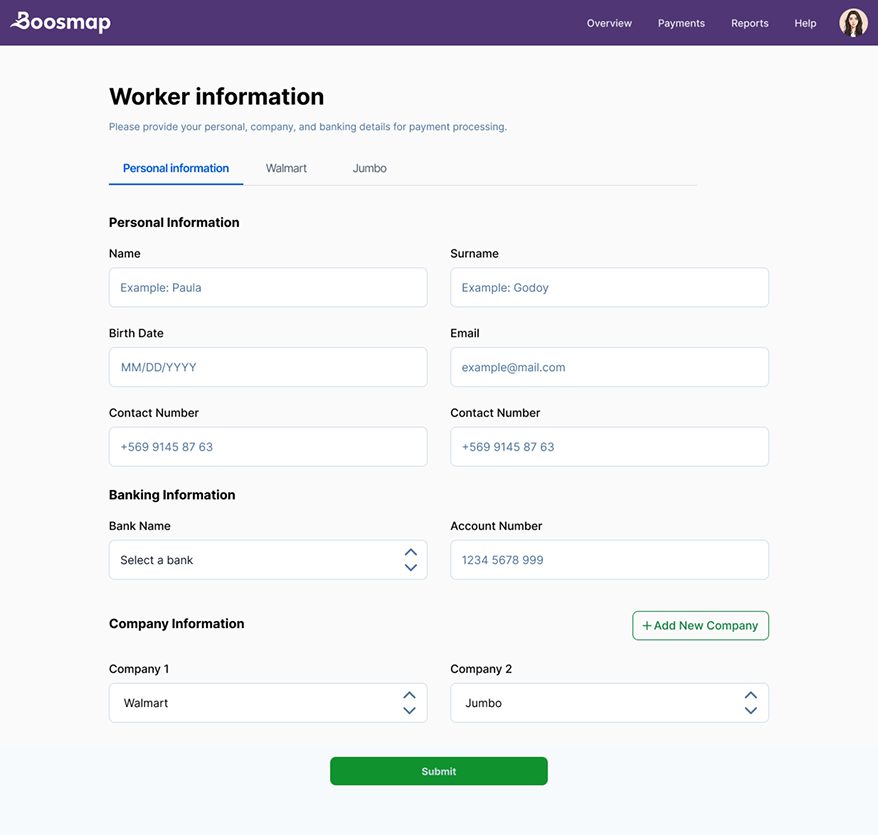
Task: Open the Company 1 Walmart dropdown
Action: 268,702
